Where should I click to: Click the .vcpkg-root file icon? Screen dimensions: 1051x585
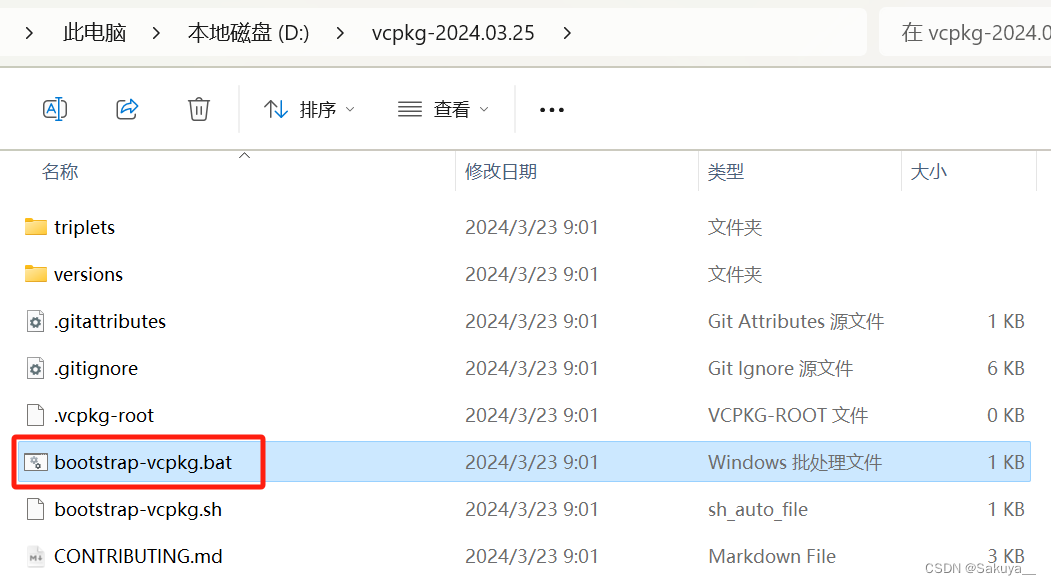click(x=36, y=415)
